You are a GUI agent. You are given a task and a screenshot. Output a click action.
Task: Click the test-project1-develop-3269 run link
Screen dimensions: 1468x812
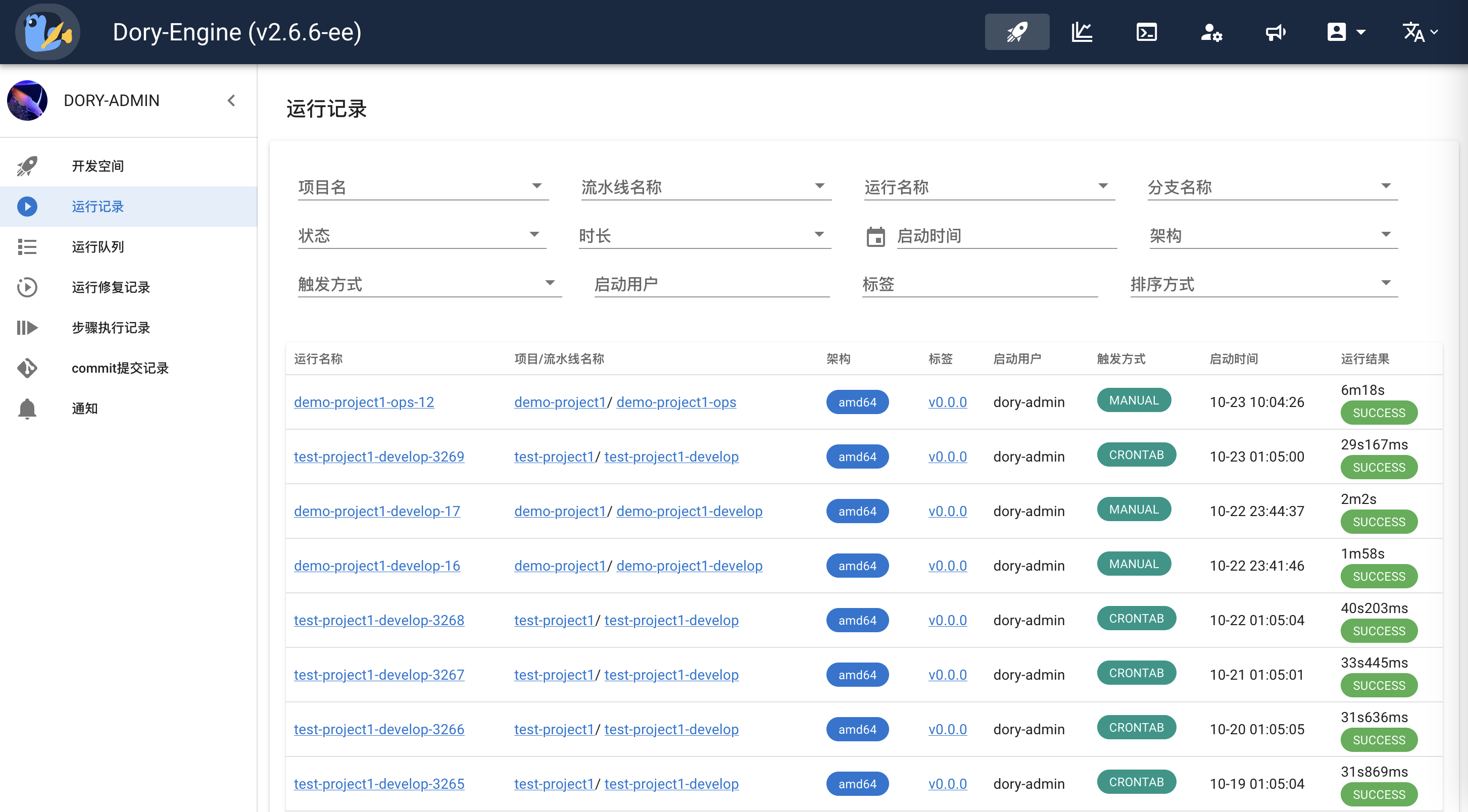click(378, 456)
